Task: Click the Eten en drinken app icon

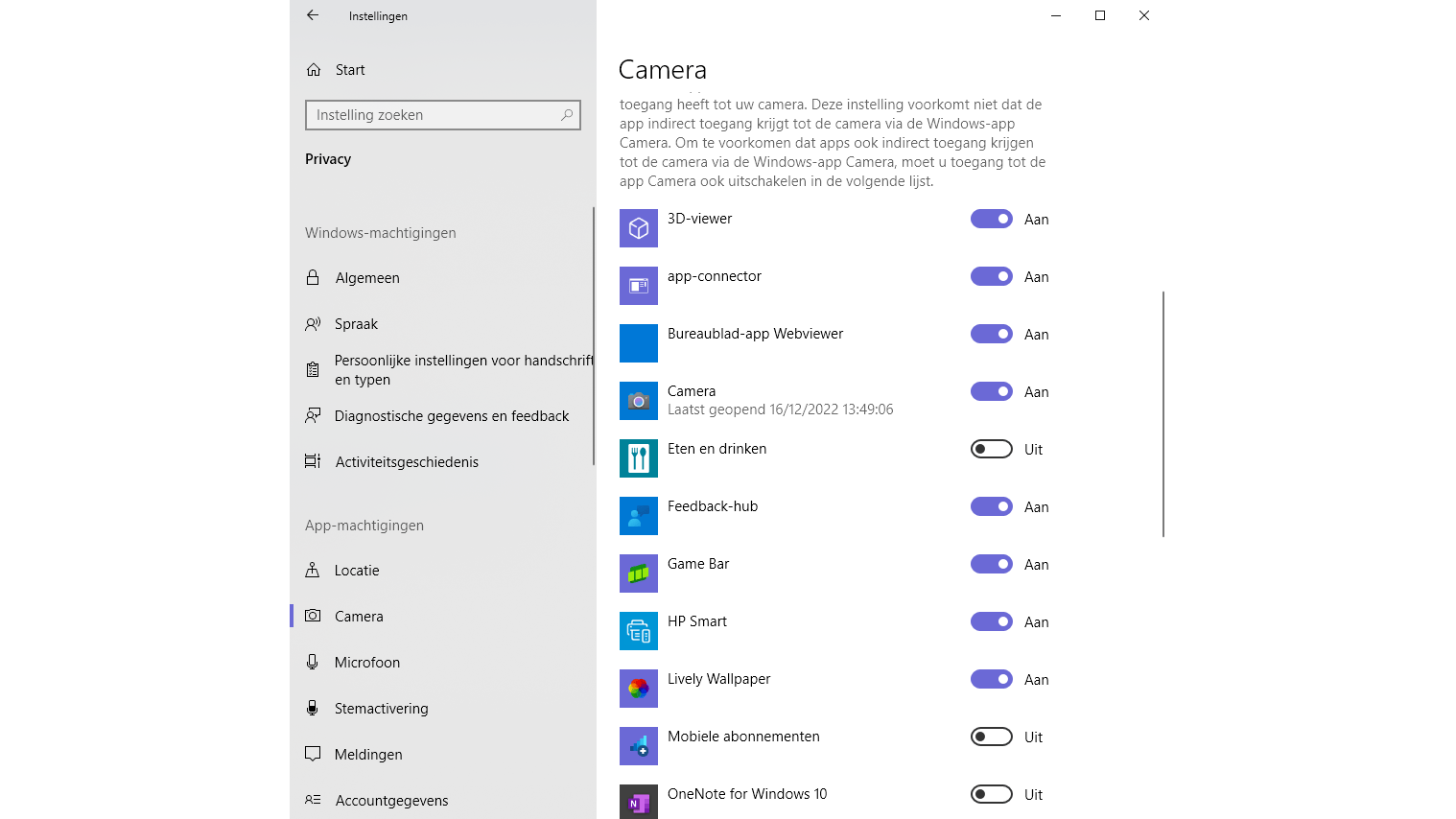Action: 639,458
